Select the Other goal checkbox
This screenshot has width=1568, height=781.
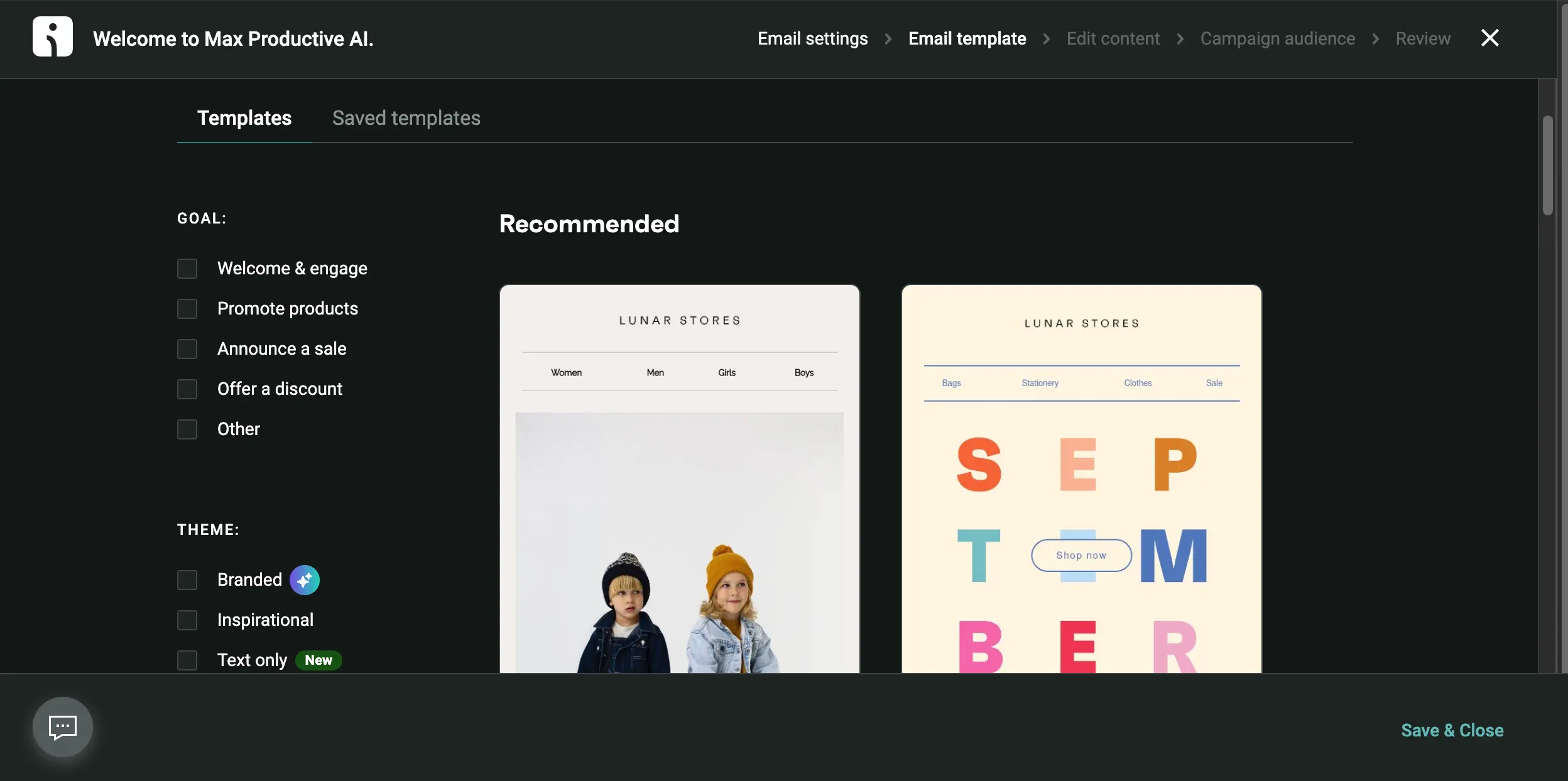(187, 429)
